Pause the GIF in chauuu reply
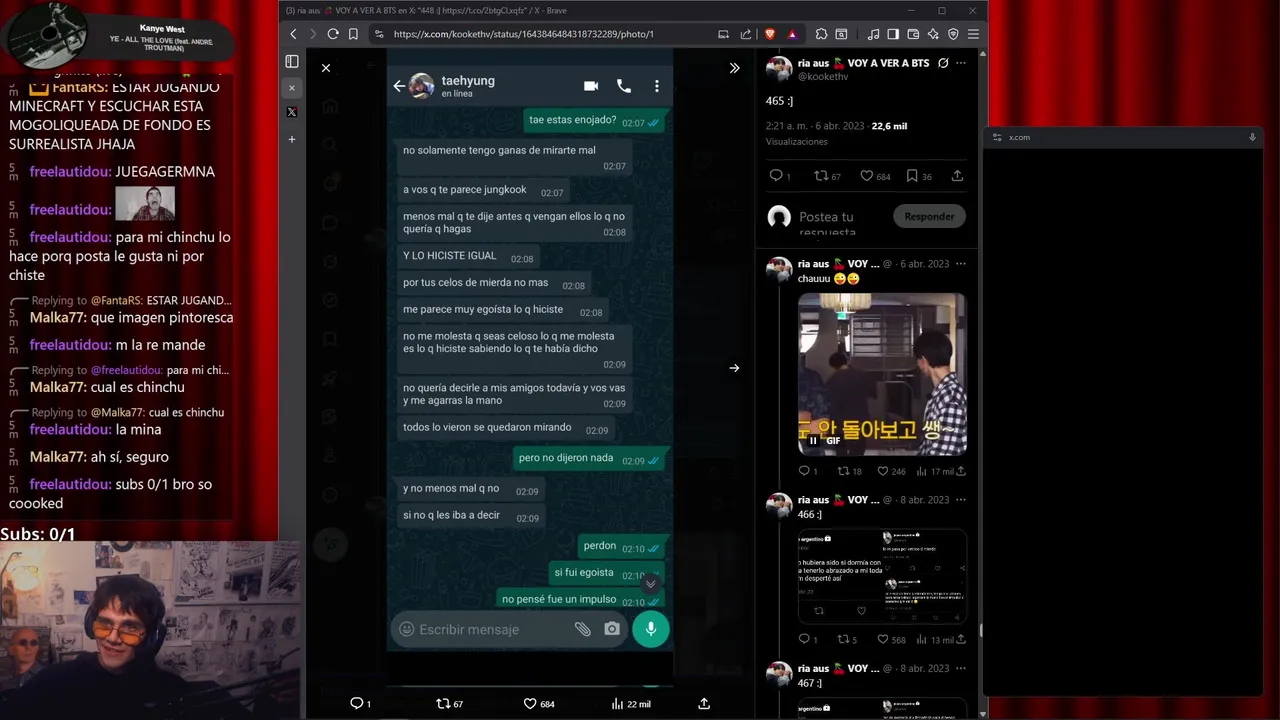1280x720 pixels. click(813, 441)
